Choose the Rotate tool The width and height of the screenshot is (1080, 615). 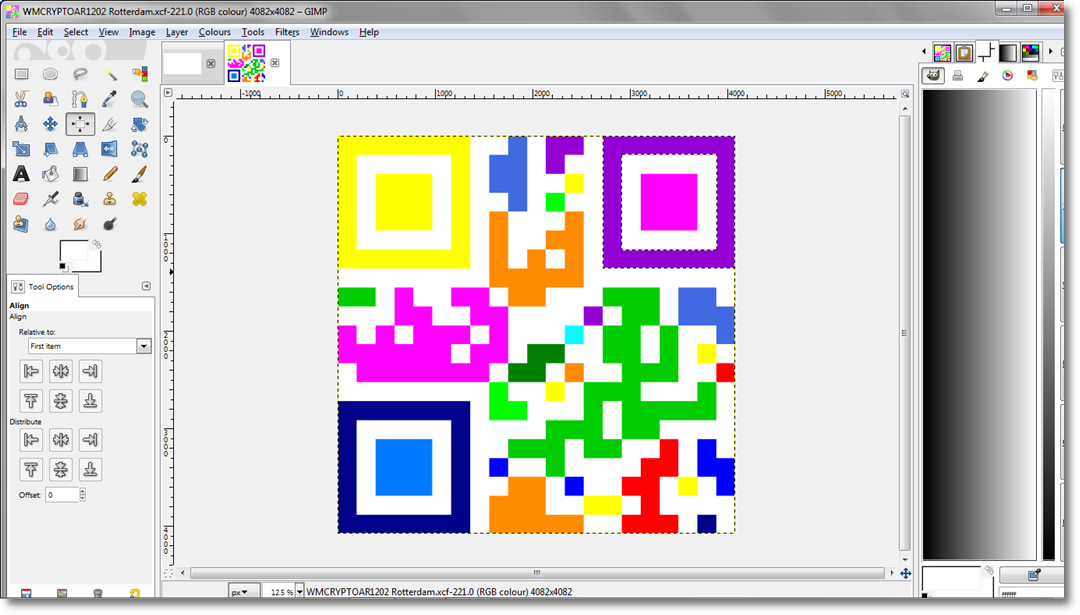[140, 124]
